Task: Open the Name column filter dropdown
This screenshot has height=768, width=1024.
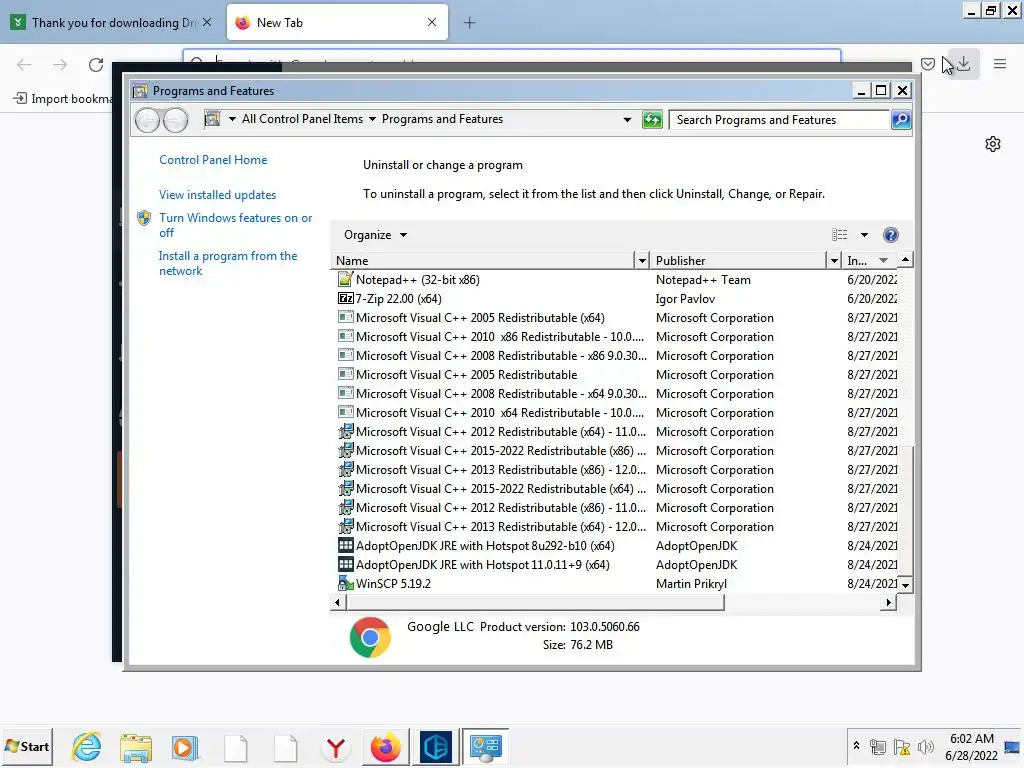Action: (642, 261)
